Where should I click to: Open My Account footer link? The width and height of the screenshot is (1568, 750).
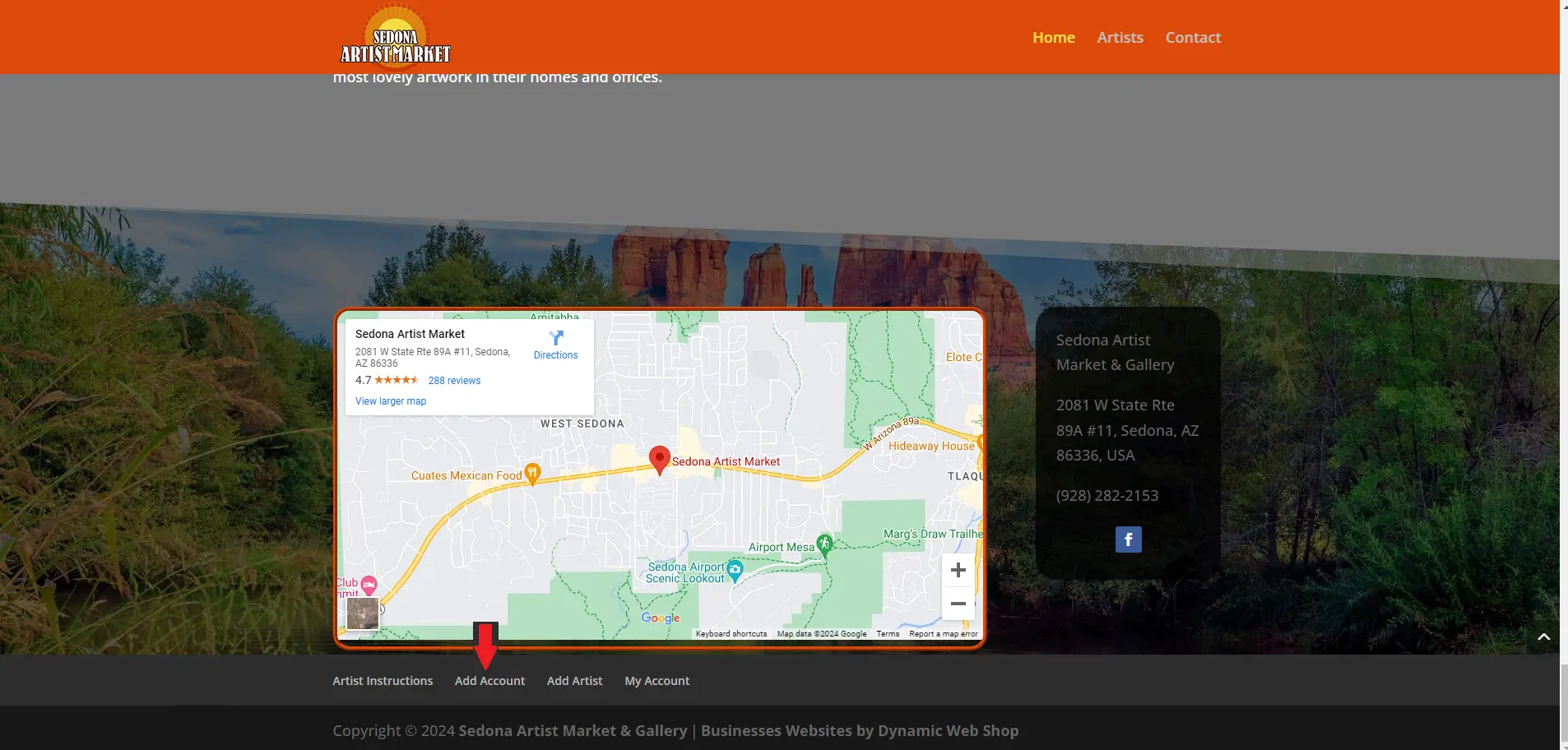click(656, 681)
